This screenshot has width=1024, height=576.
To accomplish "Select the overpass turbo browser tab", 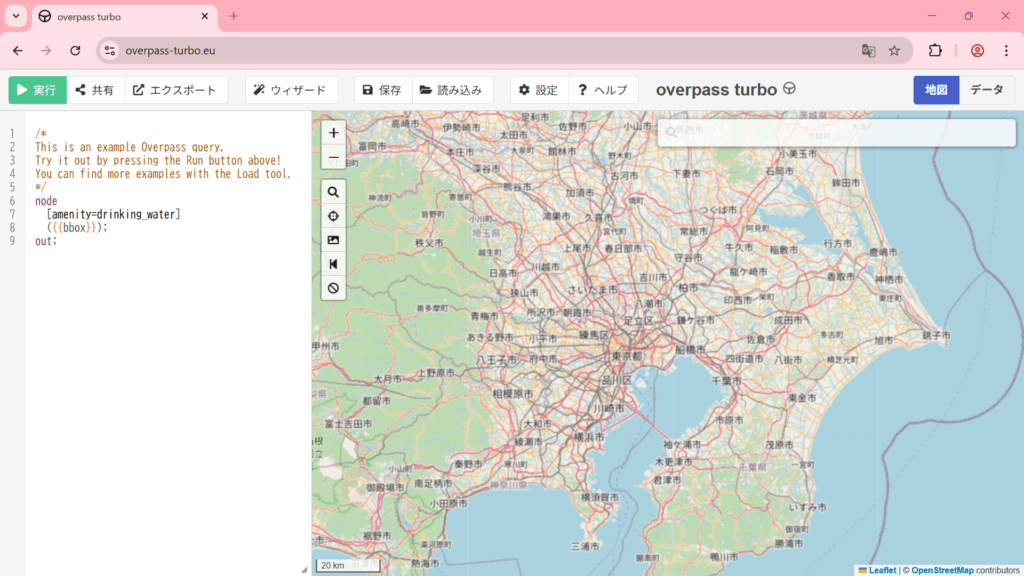I will (x=124, y=16).
